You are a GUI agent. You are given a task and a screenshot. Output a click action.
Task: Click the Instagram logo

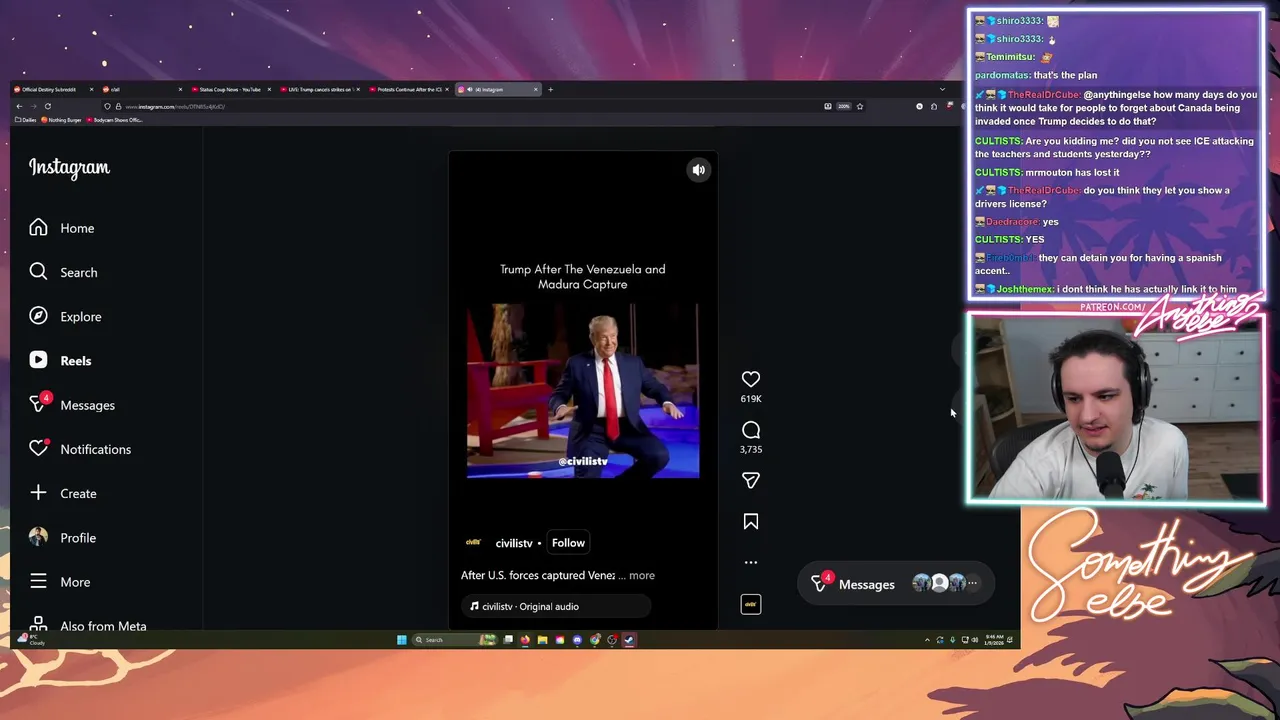[69, 168]
